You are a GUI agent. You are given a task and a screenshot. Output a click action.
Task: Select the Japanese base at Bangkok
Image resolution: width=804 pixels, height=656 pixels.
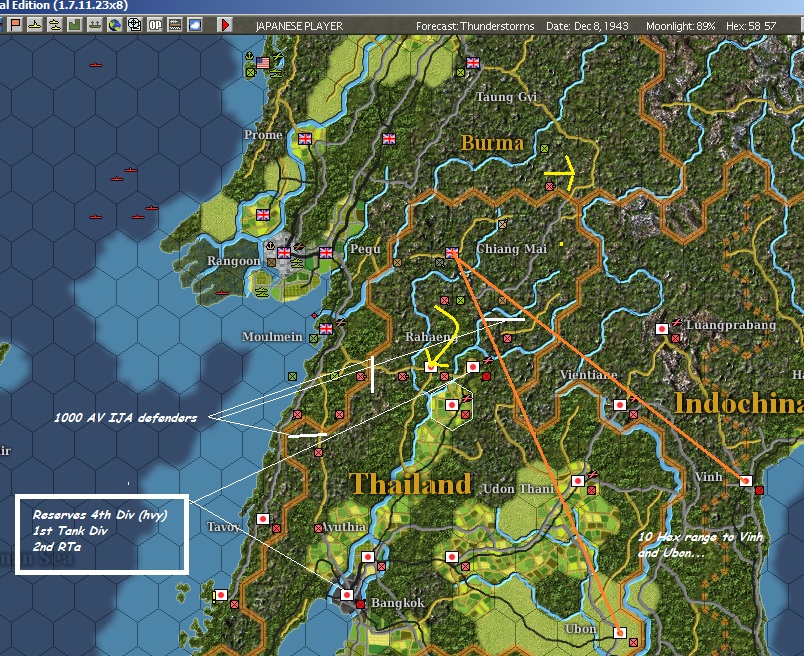point(347,595)
